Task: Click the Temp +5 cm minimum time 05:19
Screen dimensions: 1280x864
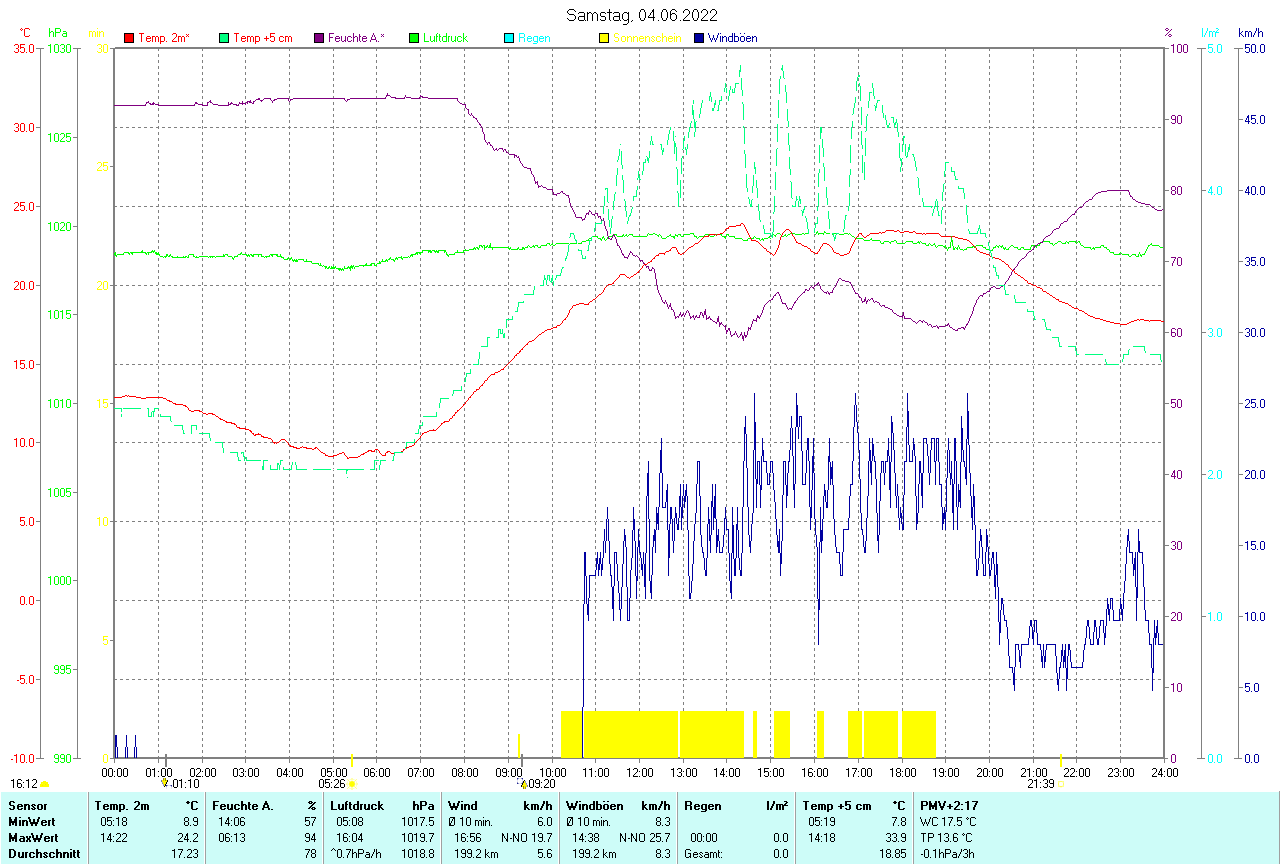Action: (822, 822)
